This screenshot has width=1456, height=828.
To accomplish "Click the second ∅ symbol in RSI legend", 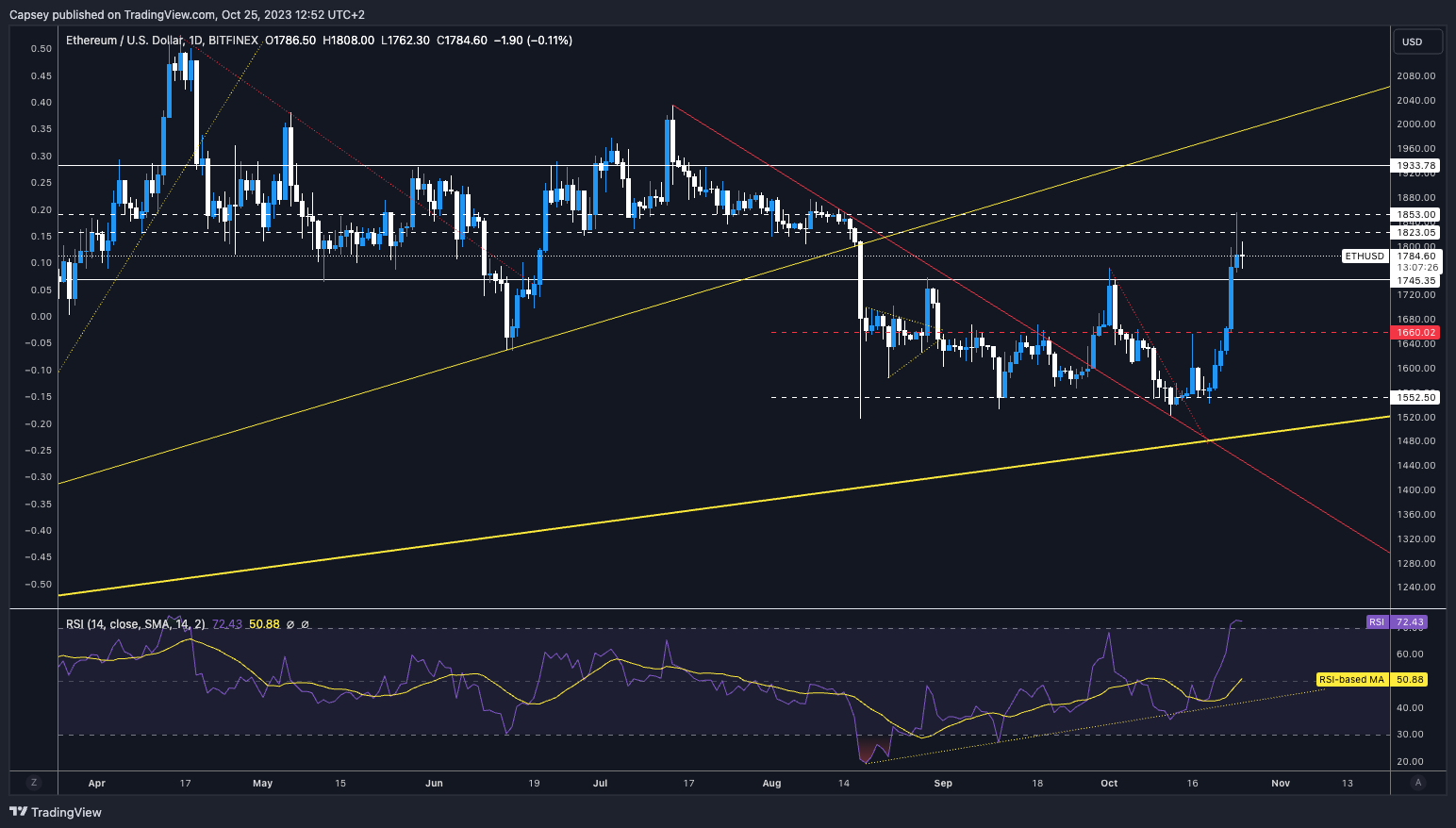I will click(x=306, y=624).
